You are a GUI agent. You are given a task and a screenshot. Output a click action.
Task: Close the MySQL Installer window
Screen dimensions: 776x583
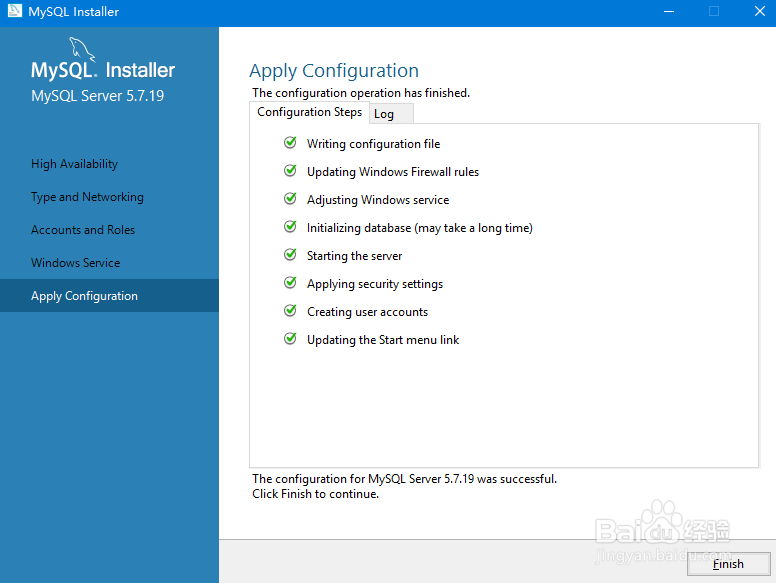(x=759, y=11)
